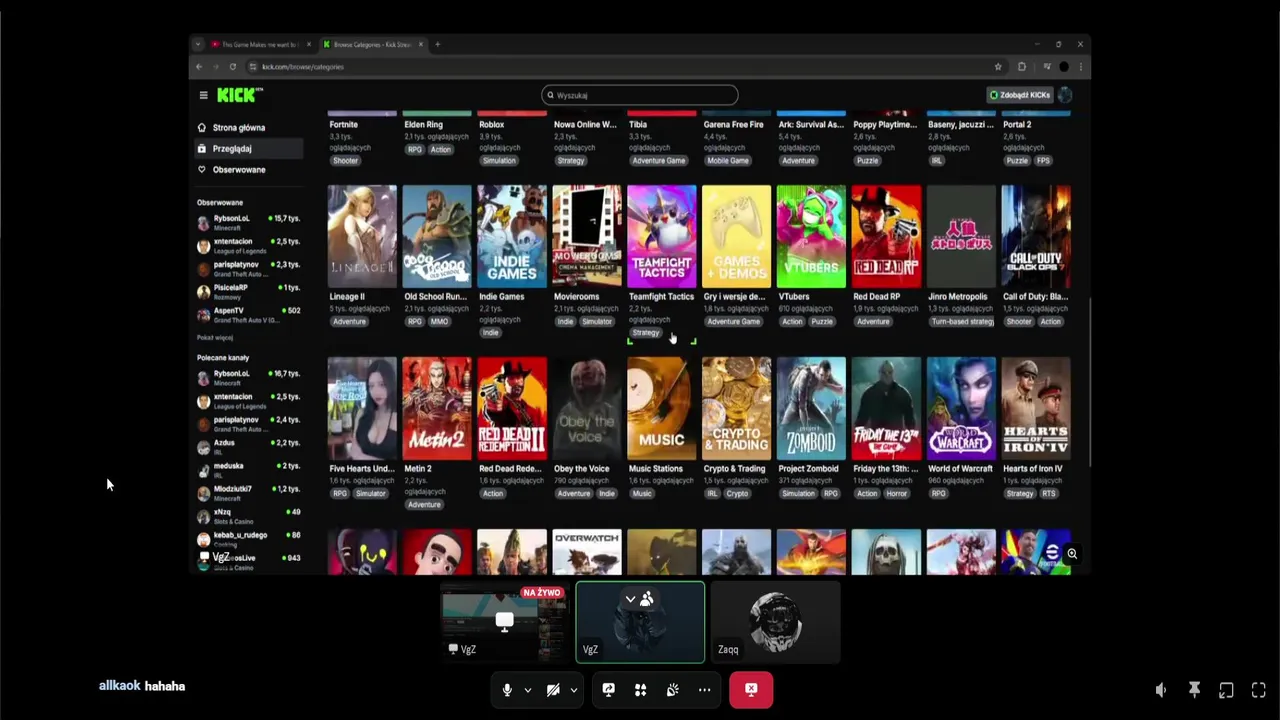Open the soundboard icon in call bar
This screenshot has height=720, width=1280.
coord(673,690)
